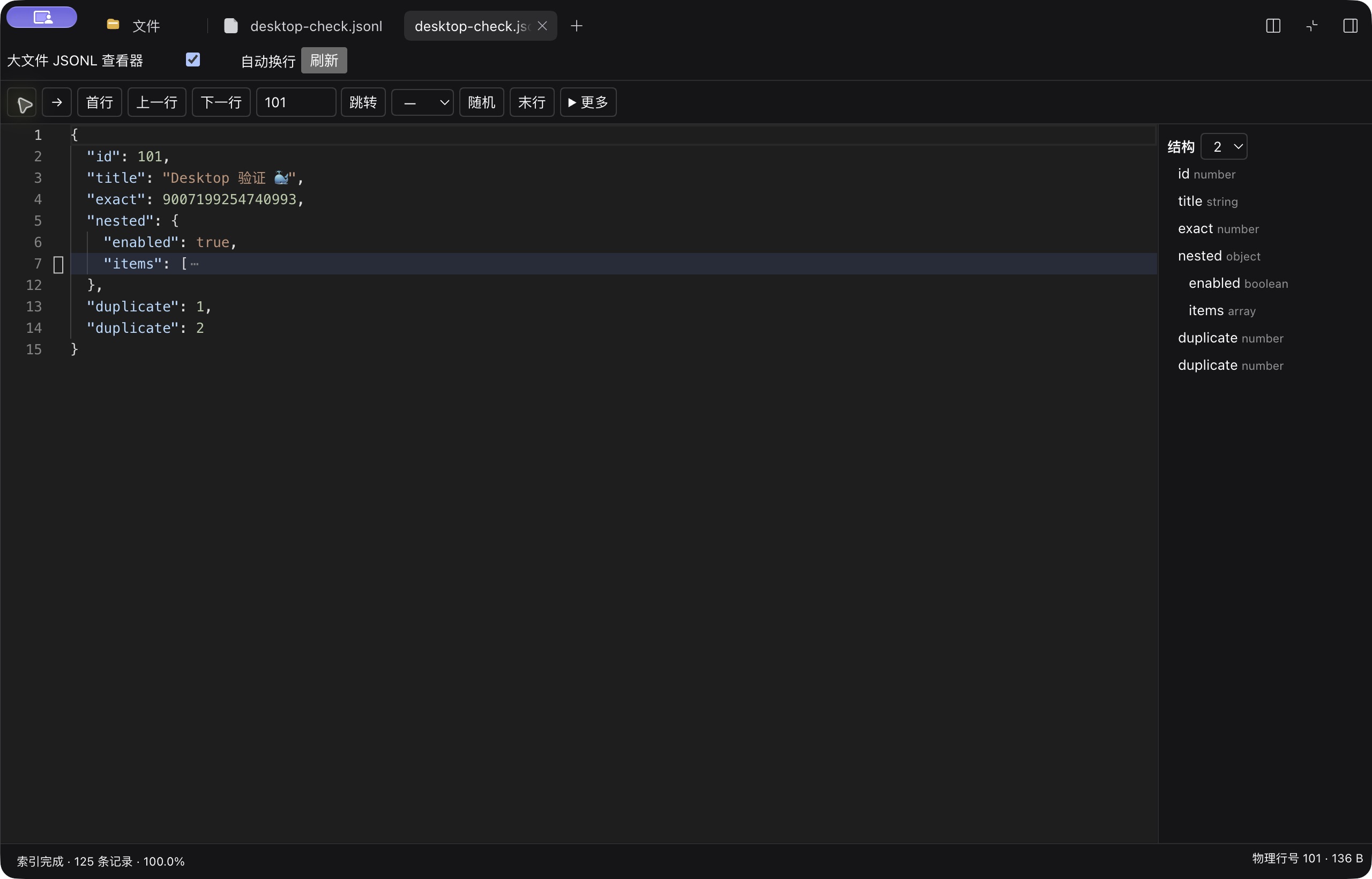Click the folded ellipsis after "items": [
This screenshot has height=879, width=1372.
point(195,264)
